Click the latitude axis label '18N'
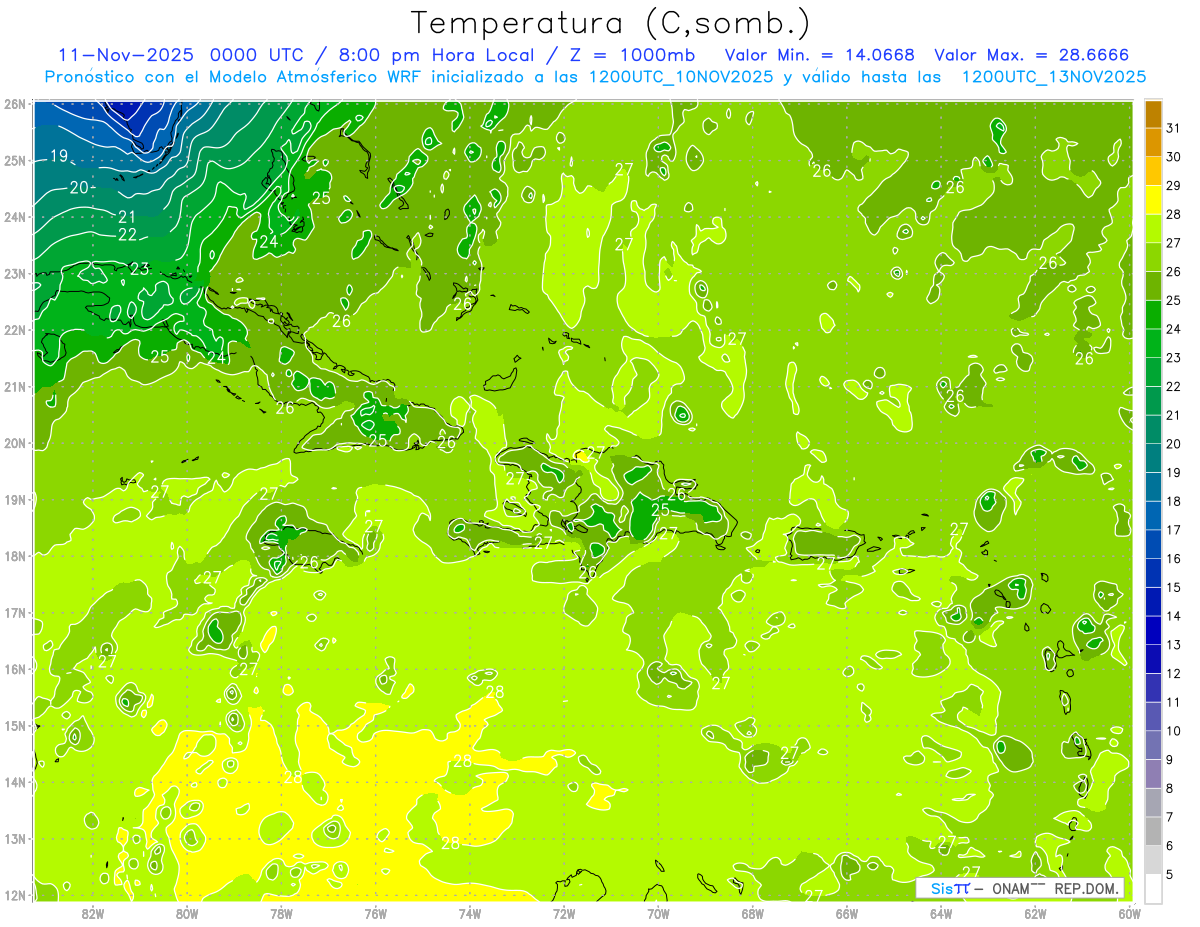The width and height of the screenshot is (1200, 927). point(14,556)
